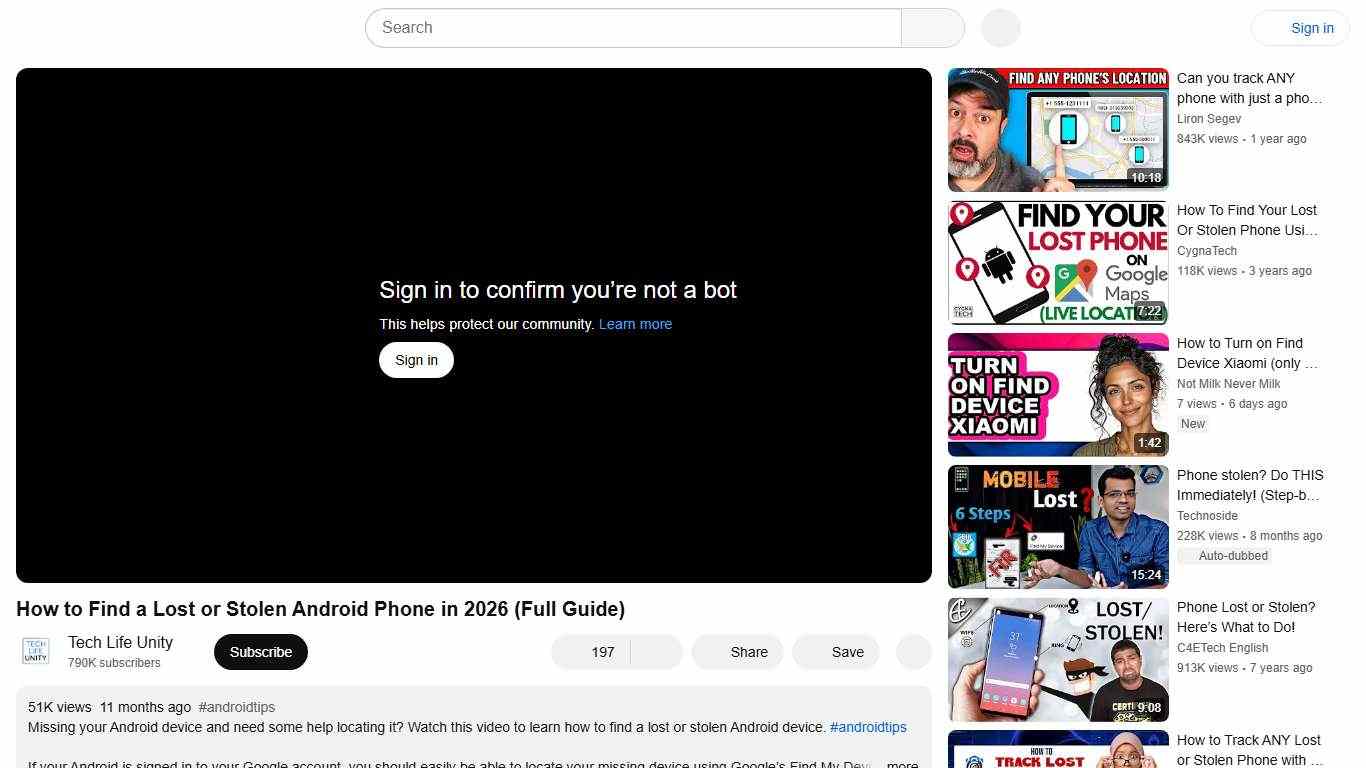1366x768 pixels.
Task: Click the Tech Life Unity channel avatar
Action: (x=35, y=650)
